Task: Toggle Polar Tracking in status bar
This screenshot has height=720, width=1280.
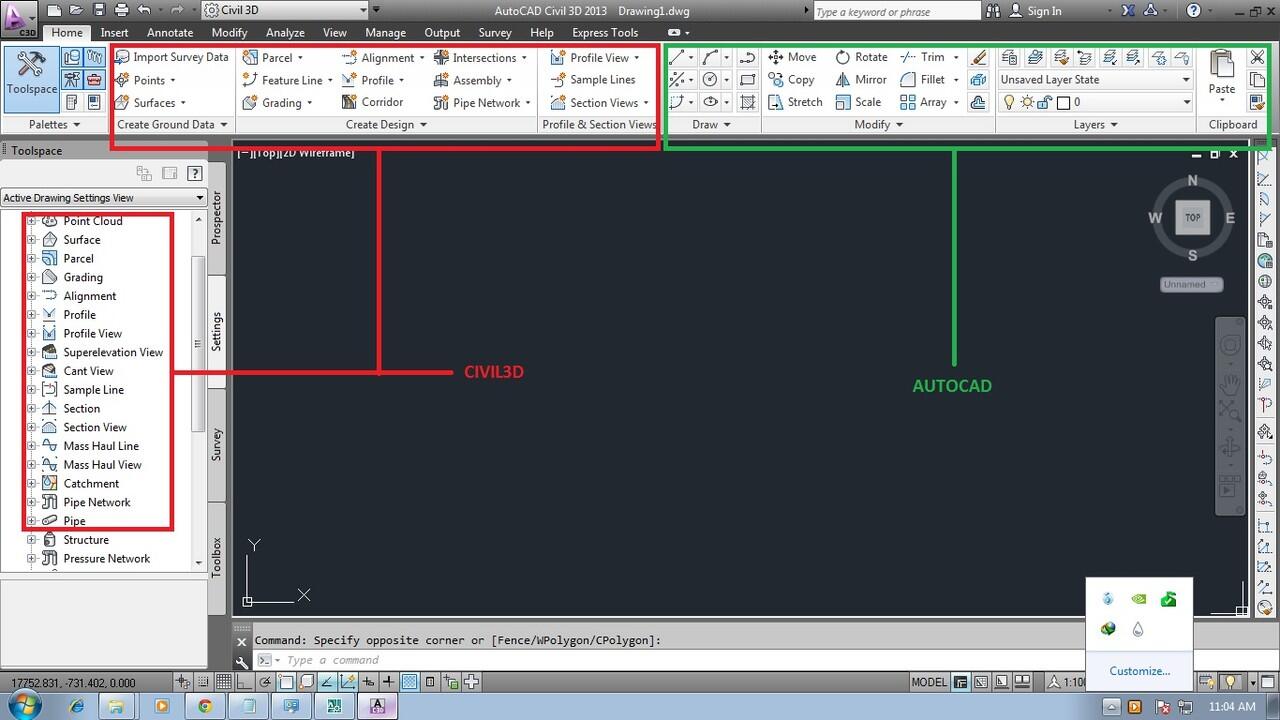Action: [x=266, y=682]
